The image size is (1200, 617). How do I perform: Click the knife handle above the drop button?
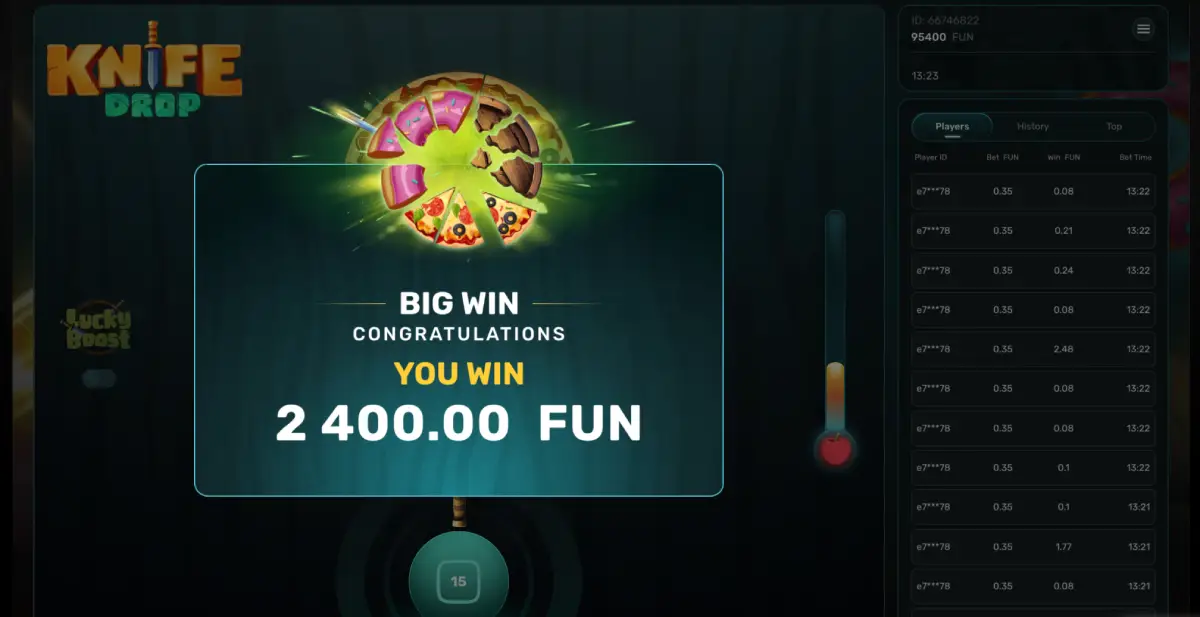click(460, 512)
